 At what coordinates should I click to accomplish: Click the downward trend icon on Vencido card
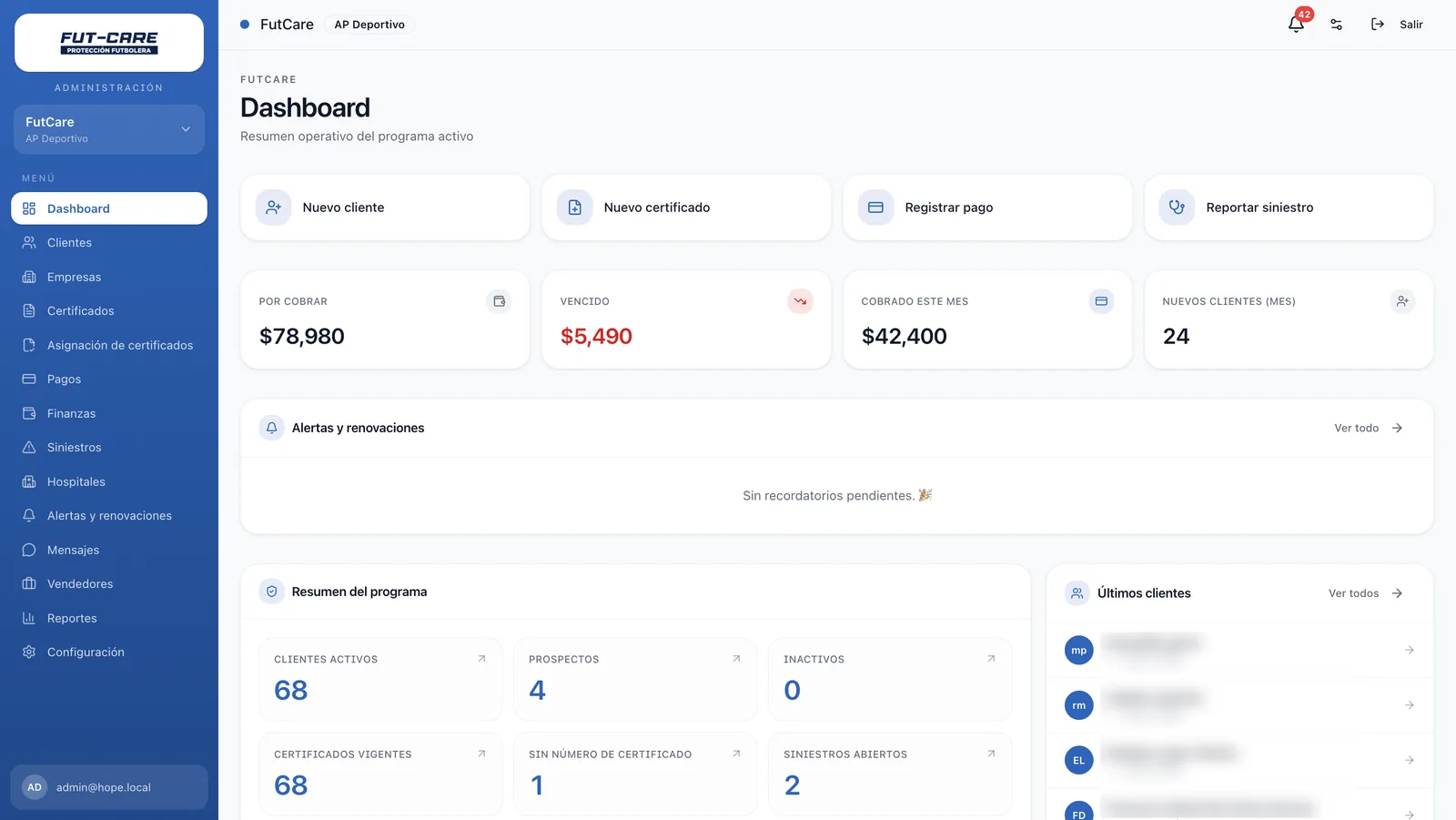point(800,301)
